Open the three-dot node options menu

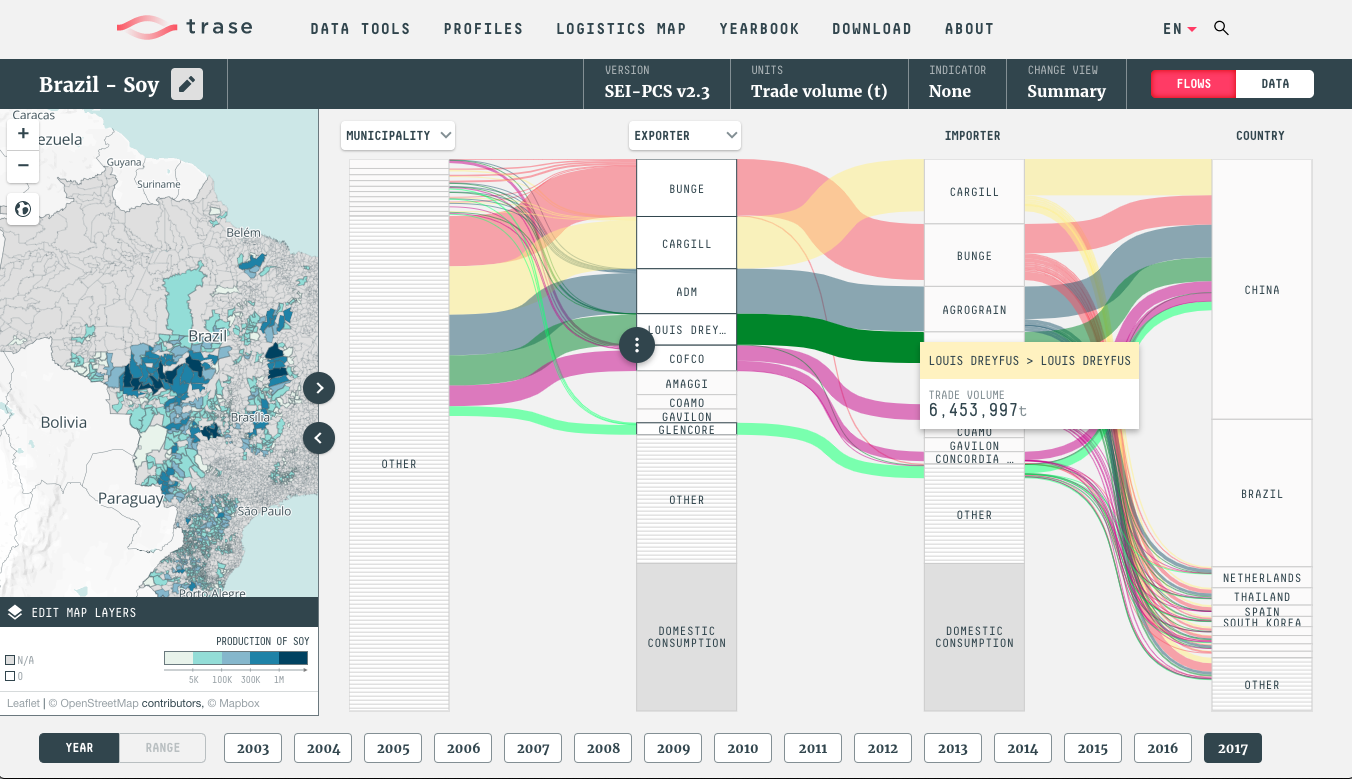(x=637, y=345)
